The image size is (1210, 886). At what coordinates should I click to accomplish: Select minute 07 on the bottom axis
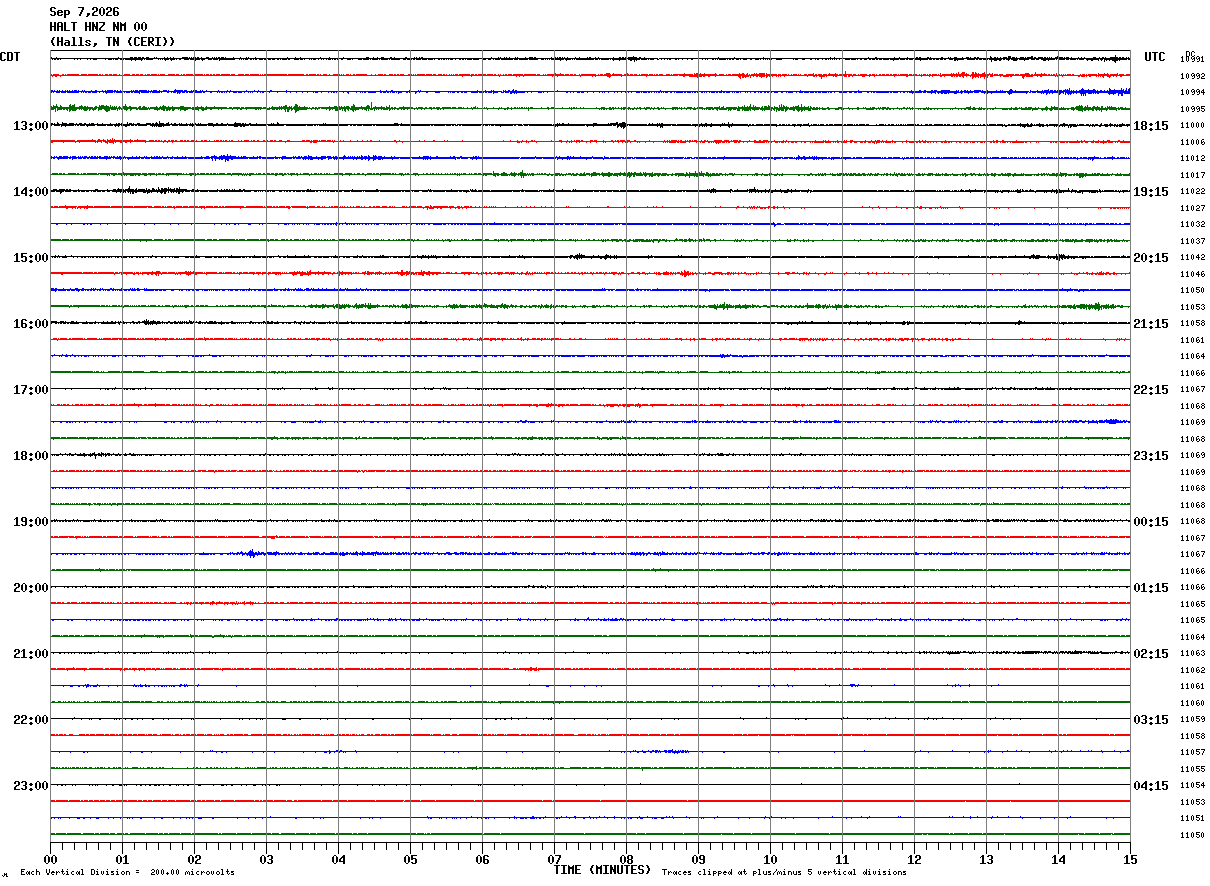[x=554, y=859]
